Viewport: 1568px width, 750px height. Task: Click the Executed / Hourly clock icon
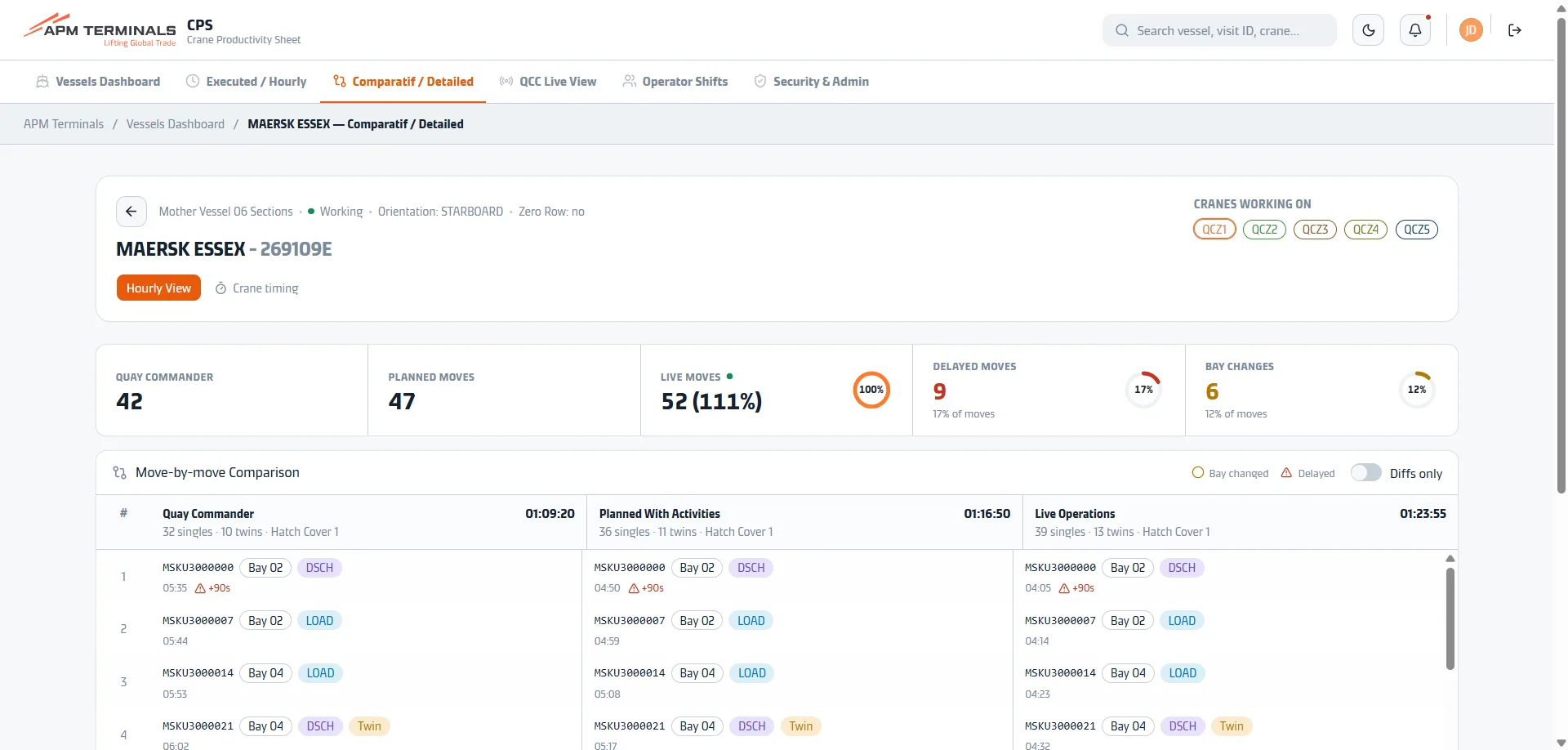tap(193, 82)
